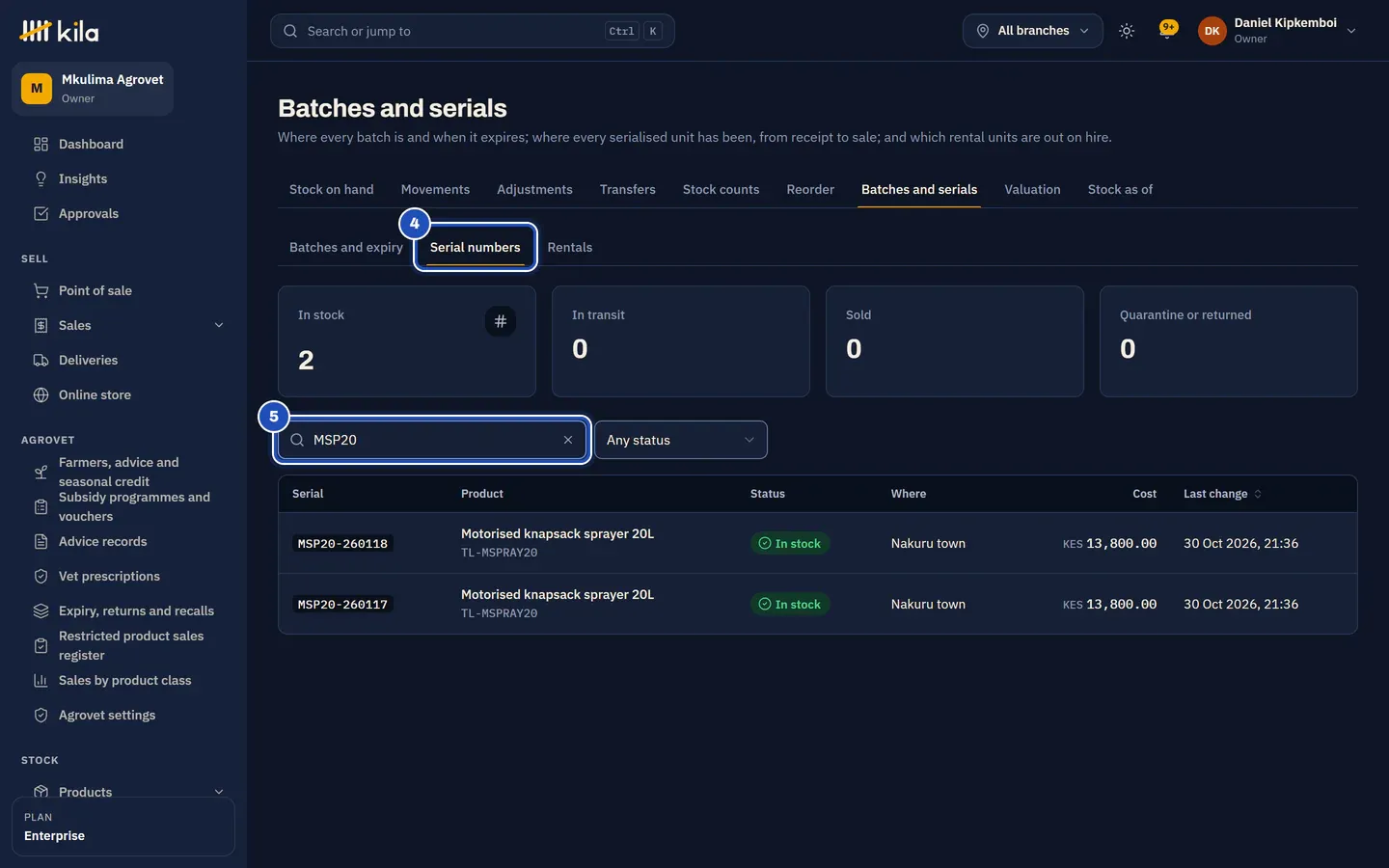Sort by Last change column
1389x868 pixels.
pos(1222,494)
